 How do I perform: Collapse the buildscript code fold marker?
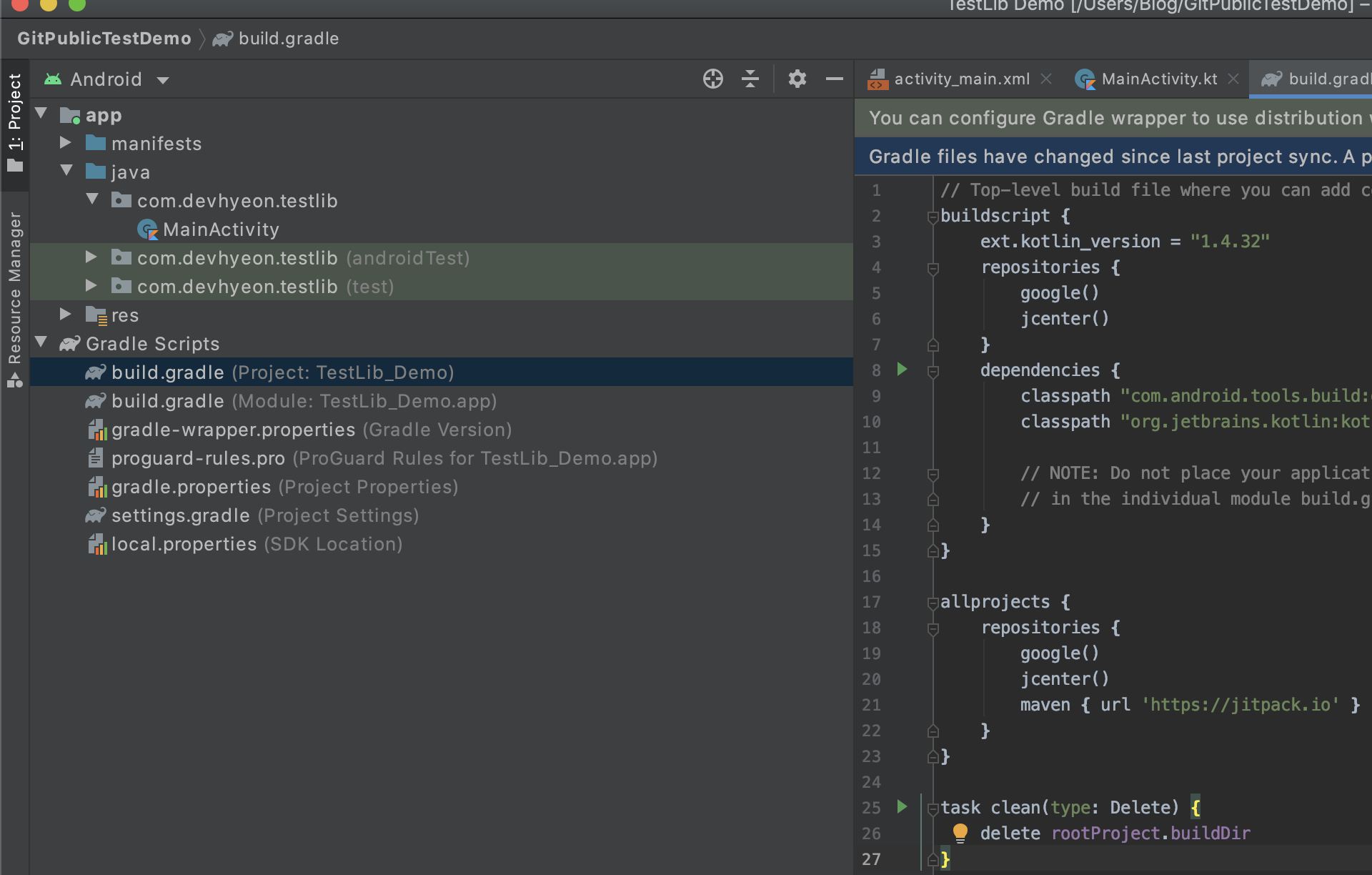point(933,217)
